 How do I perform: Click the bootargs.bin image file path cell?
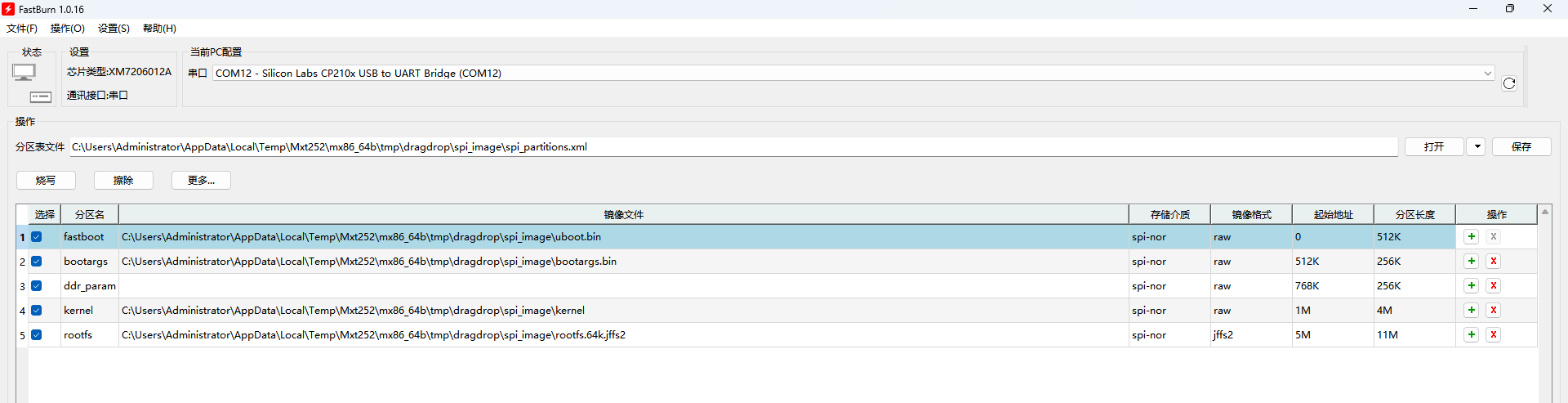pyautogui.click(x=624, y=262)
